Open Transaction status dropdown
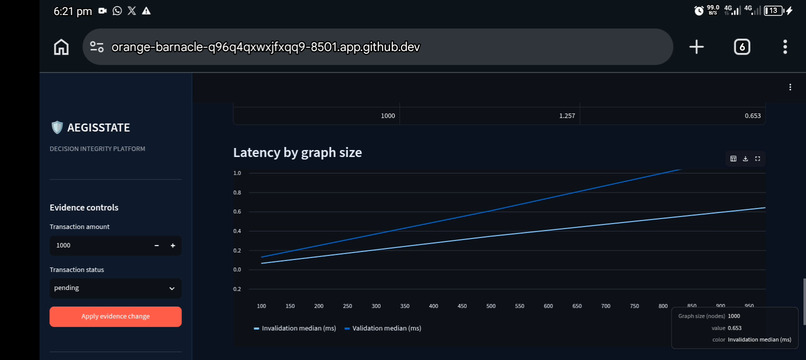The height and width of the screenshot is (360, 806). point(116,289)
